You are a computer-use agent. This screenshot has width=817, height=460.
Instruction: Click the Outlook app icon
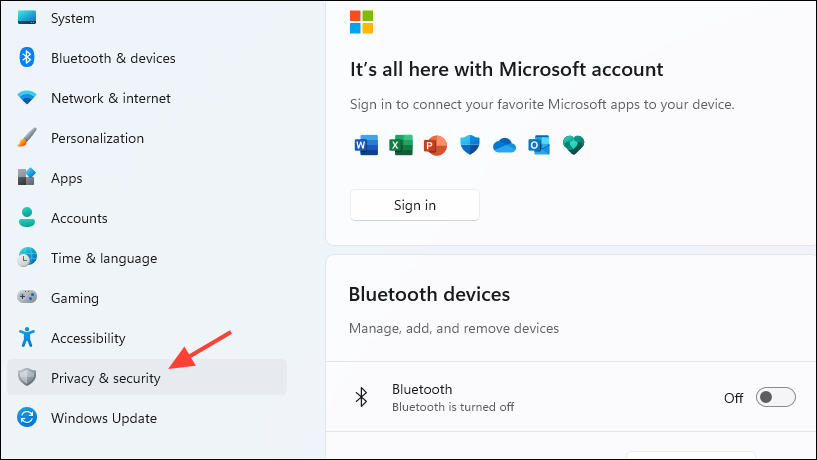(539, 145)
